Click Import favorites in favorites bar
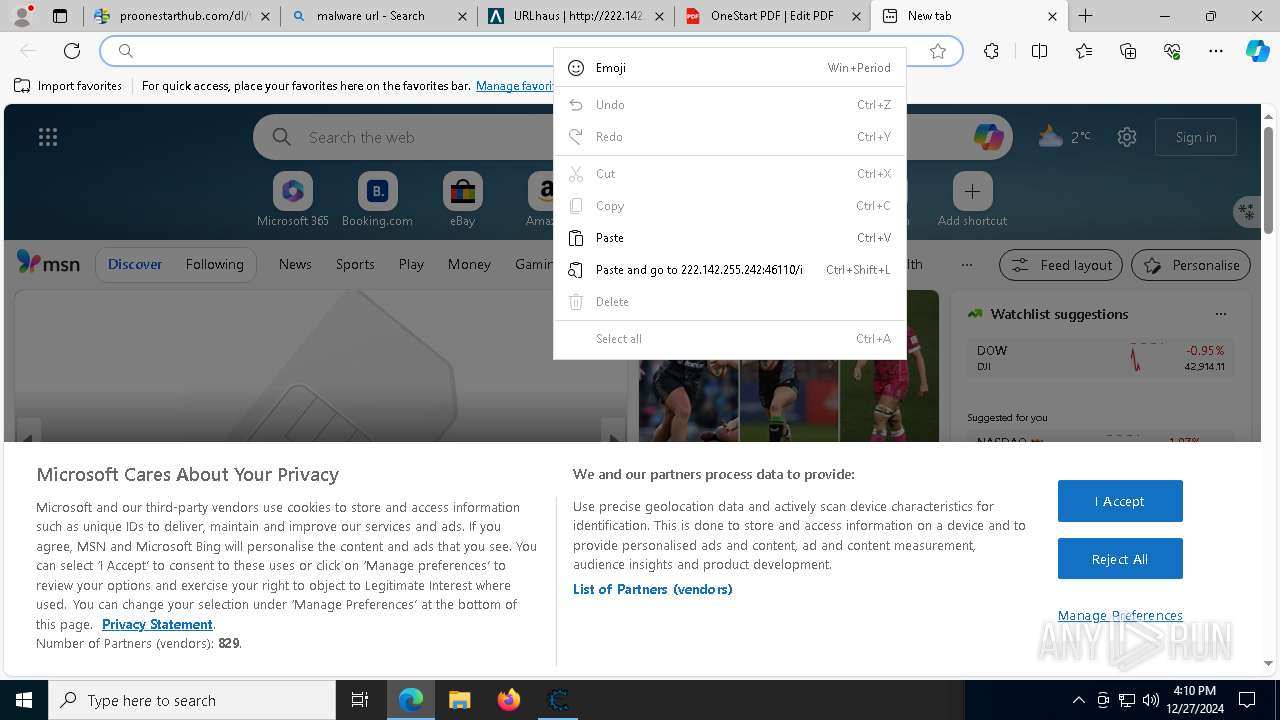Viewport: 1280px width, 720px height. point(68,86)
